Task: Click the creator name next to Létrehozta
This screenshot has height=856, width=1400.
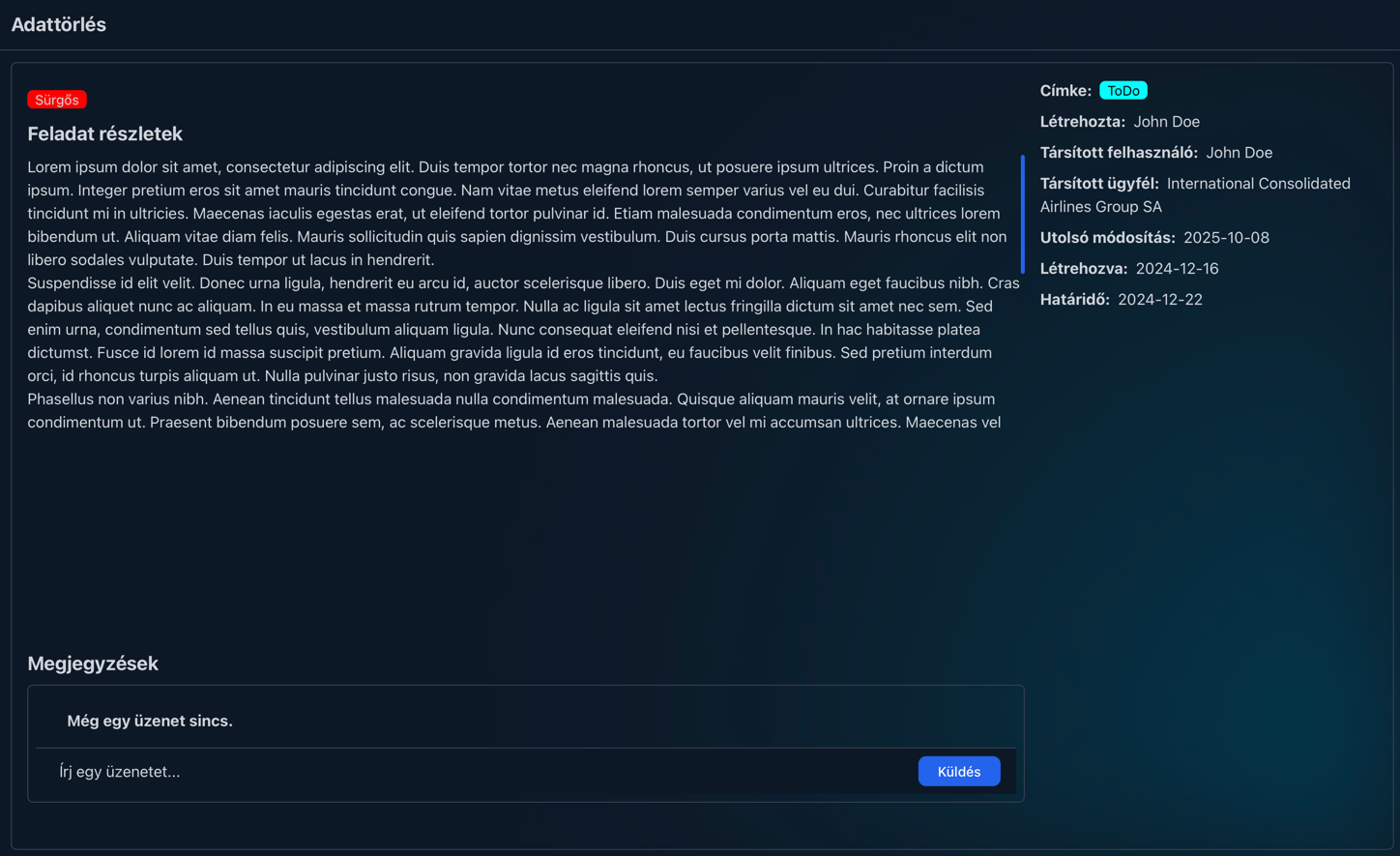Action: [1166, 122]
